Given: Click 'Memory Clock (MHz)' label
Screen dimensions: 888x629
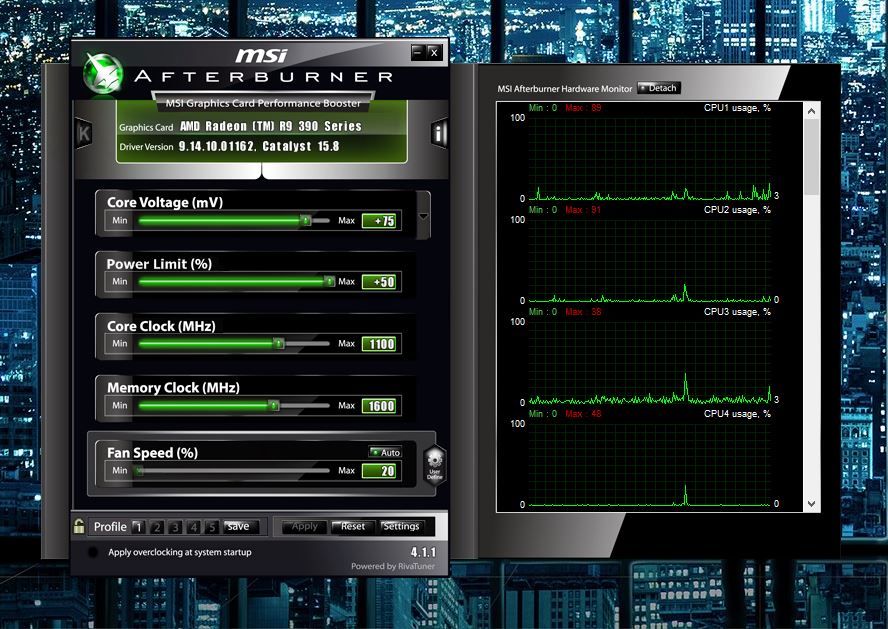Looking at the screenshot, I should 173,388.
